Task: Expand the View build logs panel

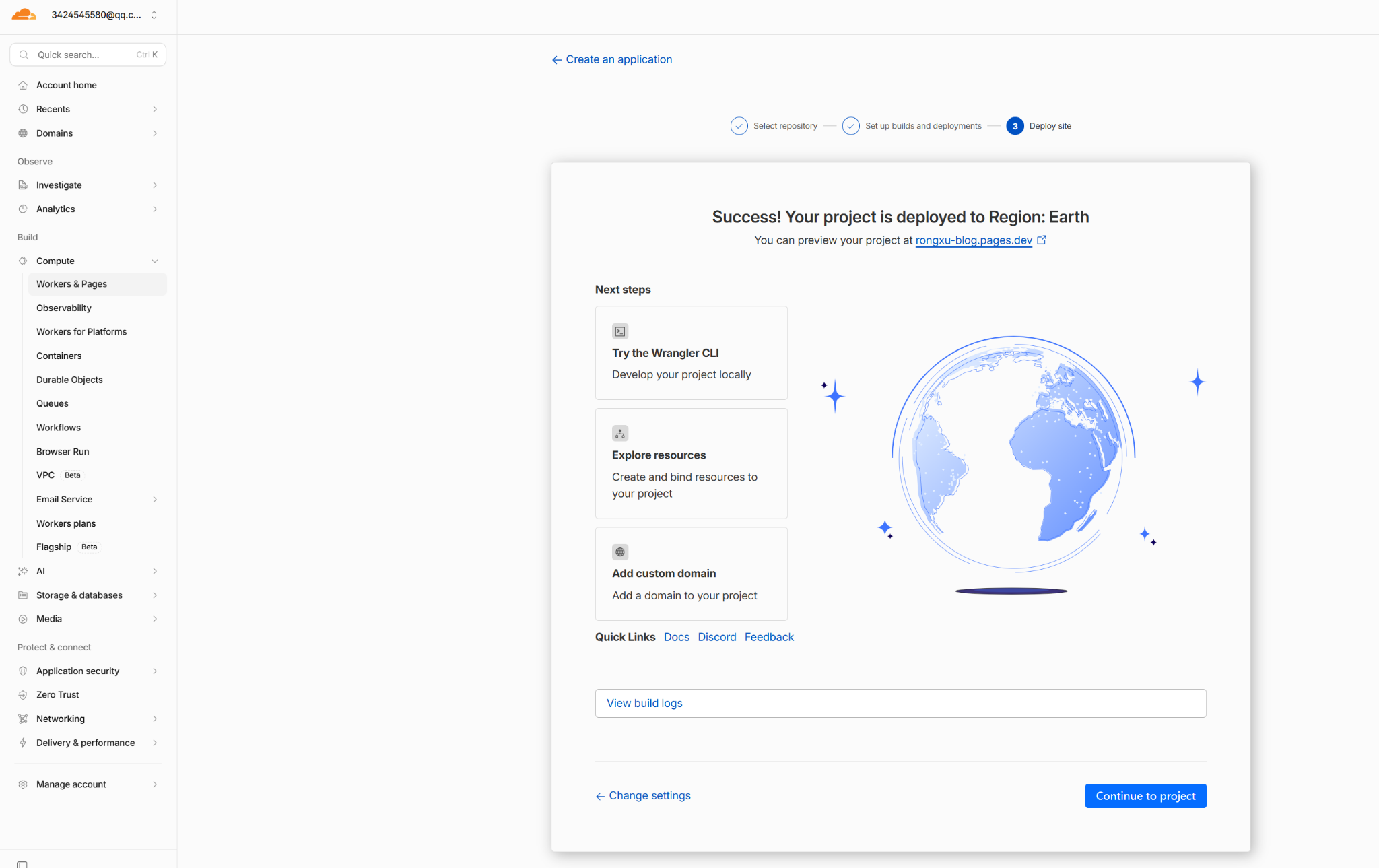Action: [900, 703]
